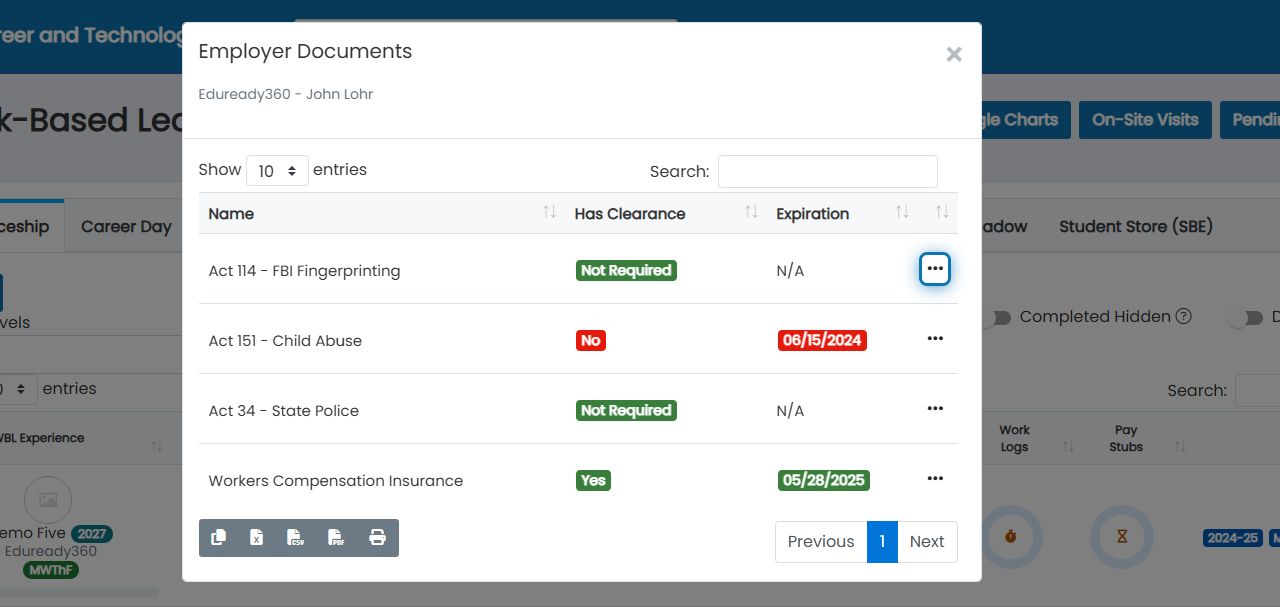Switch to the Career Day tab behind dialog
1280x607 pixels.
(126, 226)
